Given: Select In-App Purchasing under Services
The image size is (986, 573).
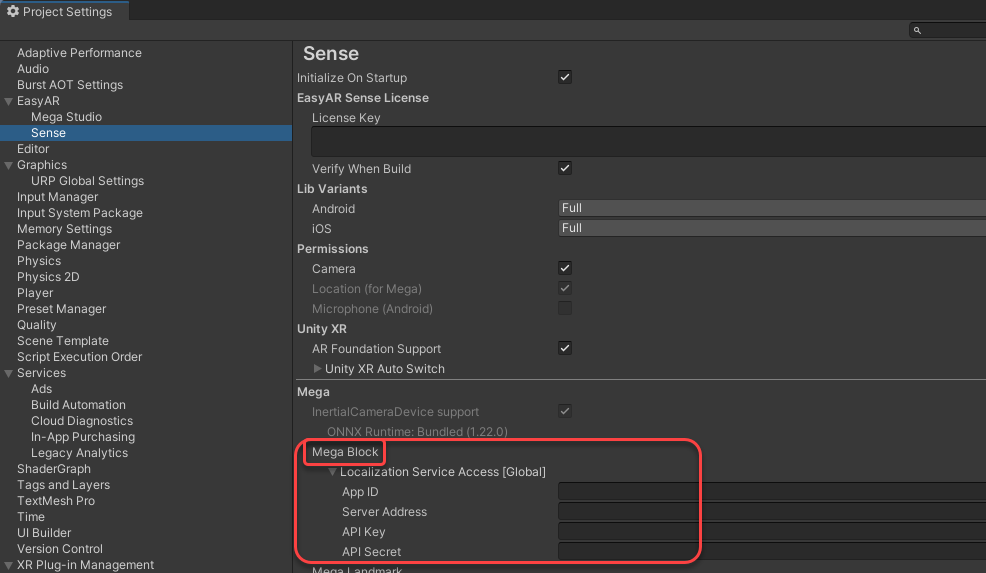Looking at the screenshot, I should pos(82,437).
